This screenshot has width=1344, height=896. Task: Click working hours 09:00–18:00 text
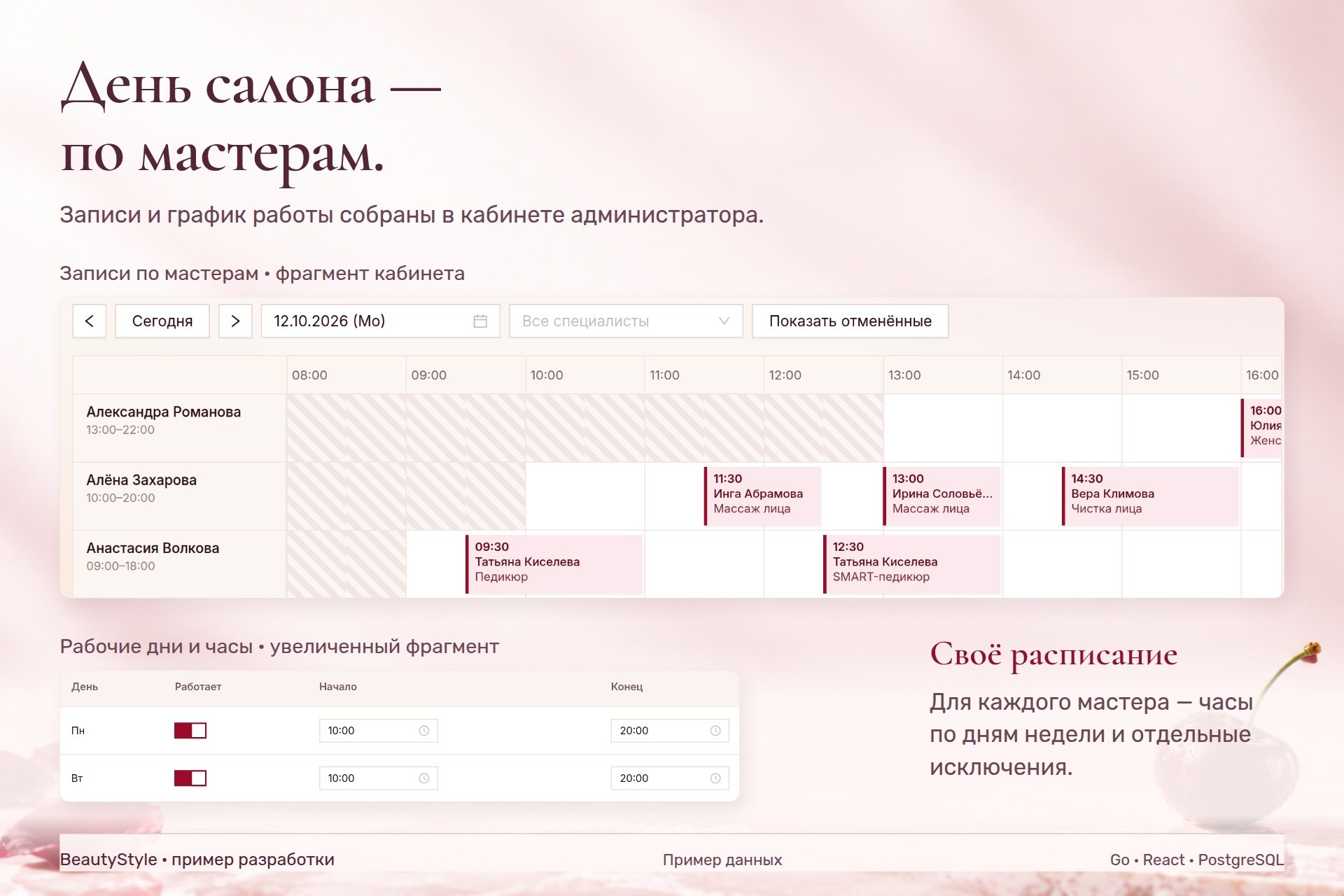120,566
